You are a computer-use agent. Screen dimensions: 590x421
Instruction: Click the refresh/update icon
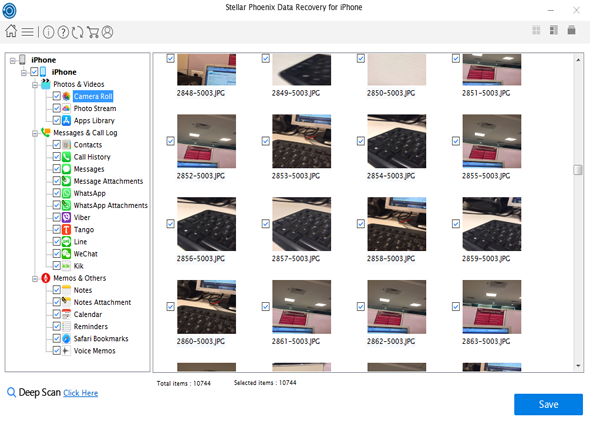[x=78, y=32]
